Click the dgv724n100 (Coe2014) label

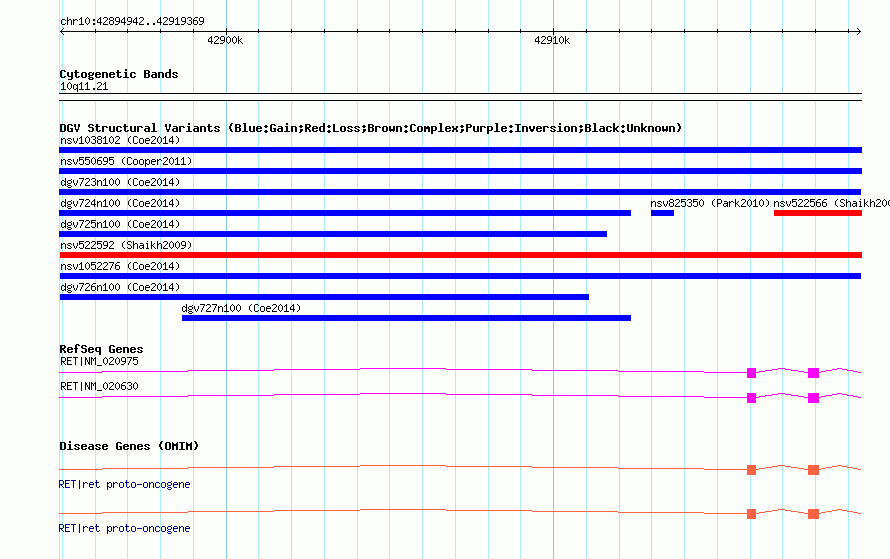coord(120,203)
